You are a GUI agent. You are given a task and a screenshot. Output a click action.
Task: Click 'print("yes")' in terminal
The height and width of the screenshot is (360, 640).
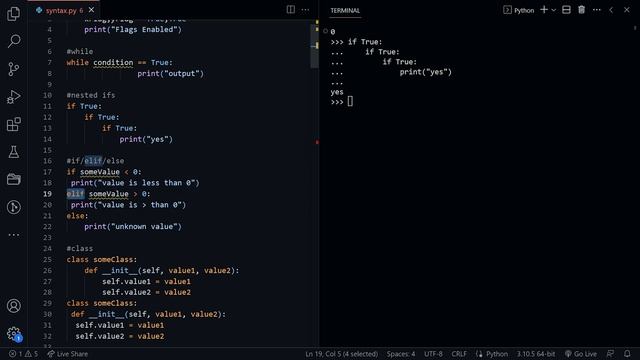pos(425,72)
